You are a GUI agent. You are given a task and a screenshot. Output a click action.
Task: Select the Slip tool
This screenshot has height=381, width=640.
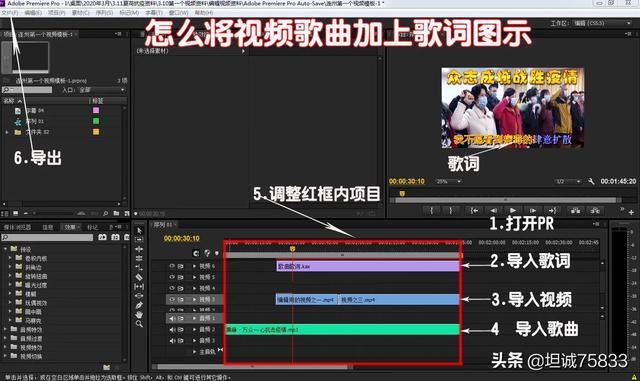(139, 286)
